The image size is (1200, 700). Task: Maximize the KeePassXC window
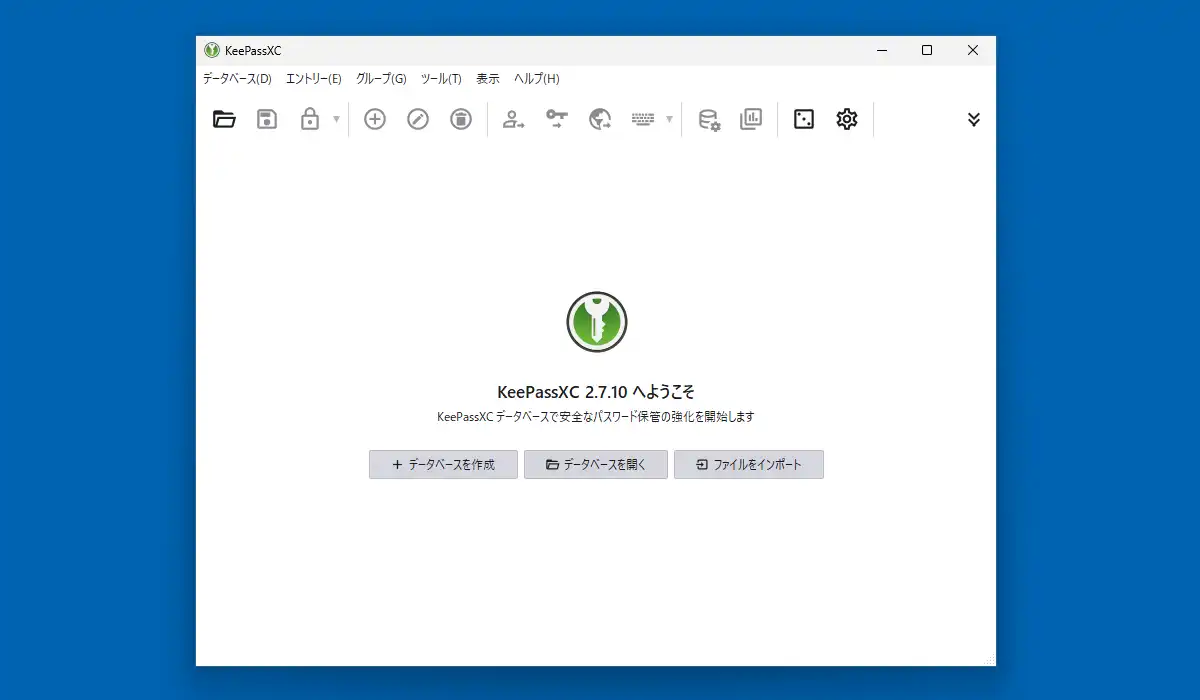[x=927, y=51]
